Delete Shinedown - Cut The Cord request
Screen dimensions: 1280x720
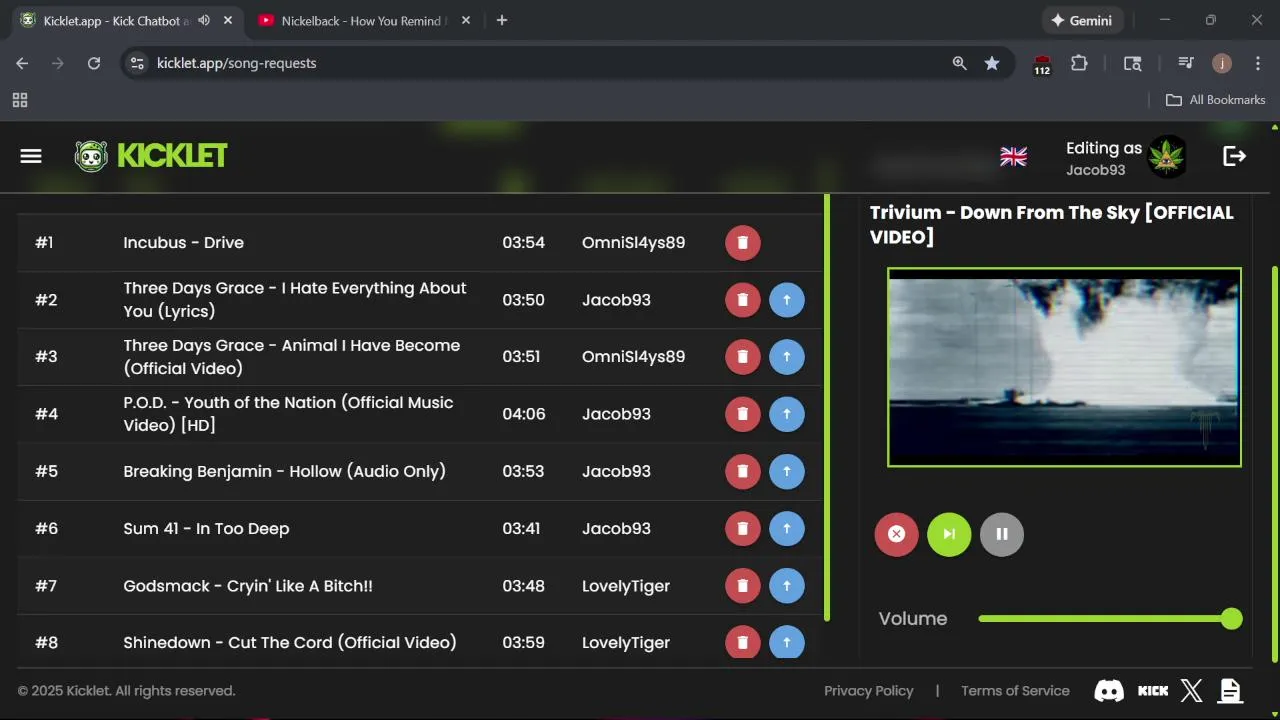point(743,642)
